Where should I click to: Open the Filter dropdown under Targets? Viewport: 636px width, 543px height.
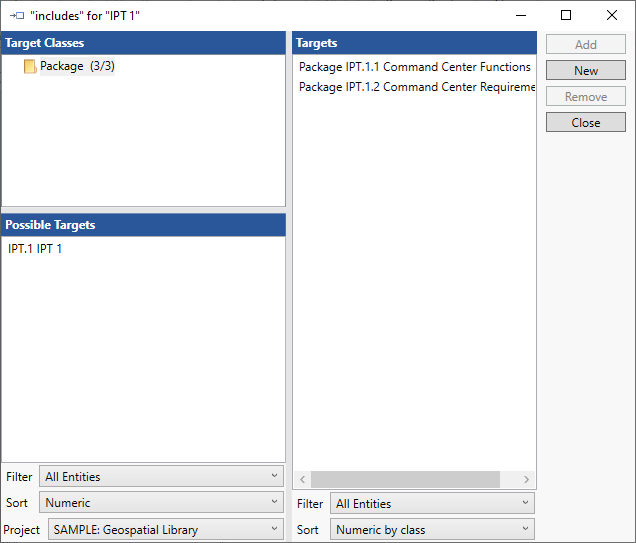pos(432,504)
